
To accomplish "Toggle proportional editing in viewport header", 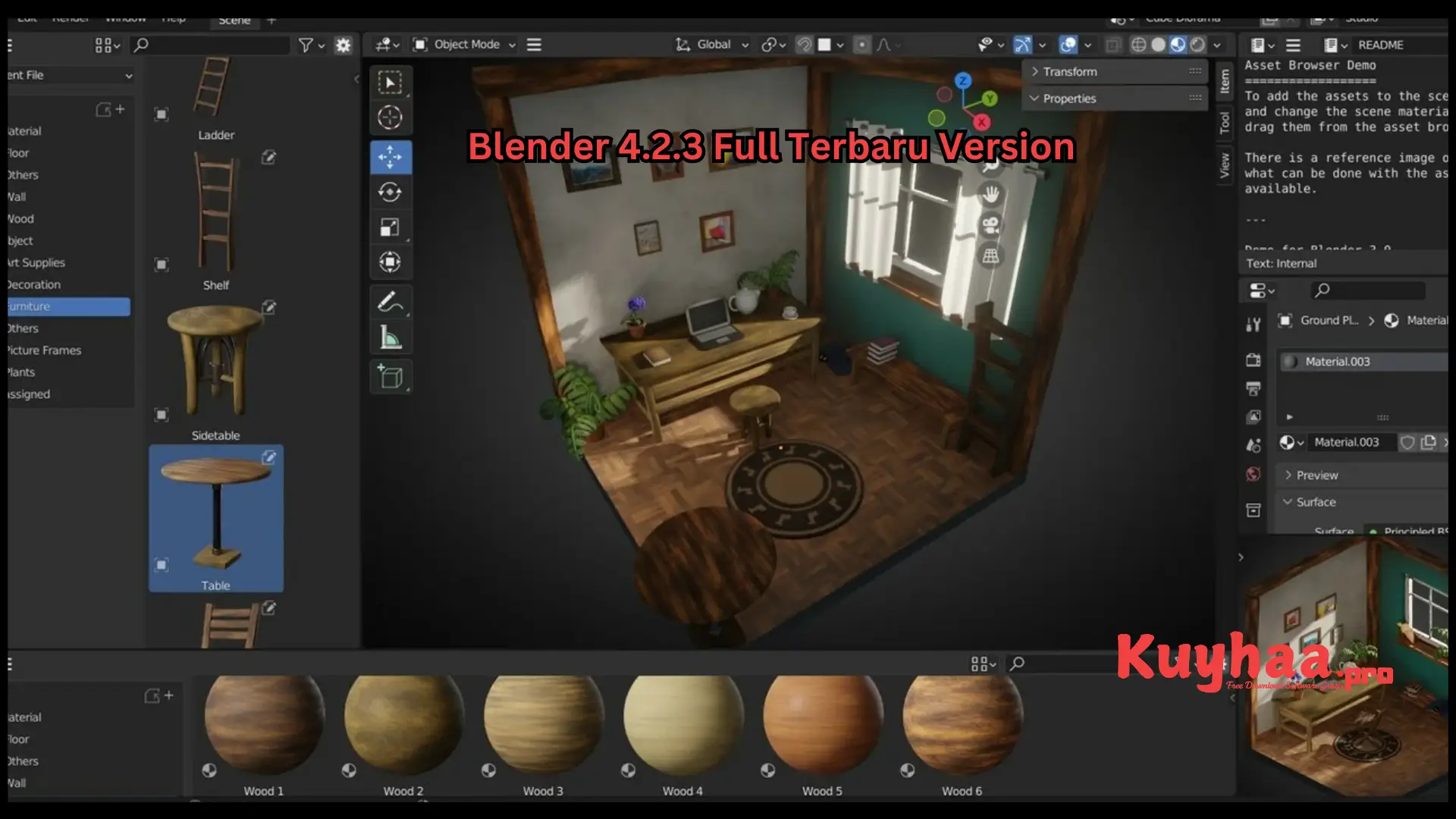I will (x=862, y=45).
